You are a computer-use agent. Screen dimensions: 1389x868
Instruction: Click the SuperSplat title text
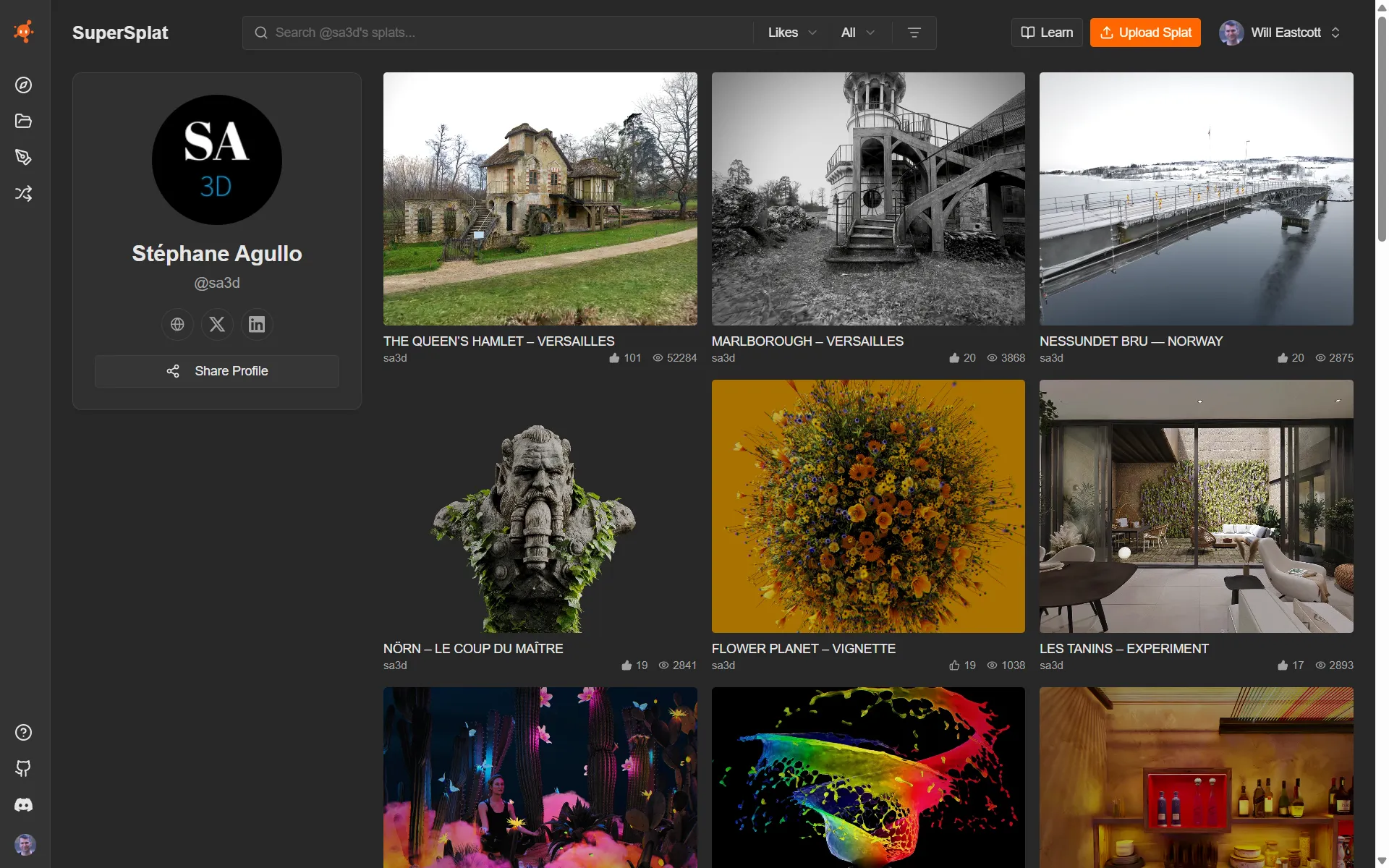click(x=120, y=33)
